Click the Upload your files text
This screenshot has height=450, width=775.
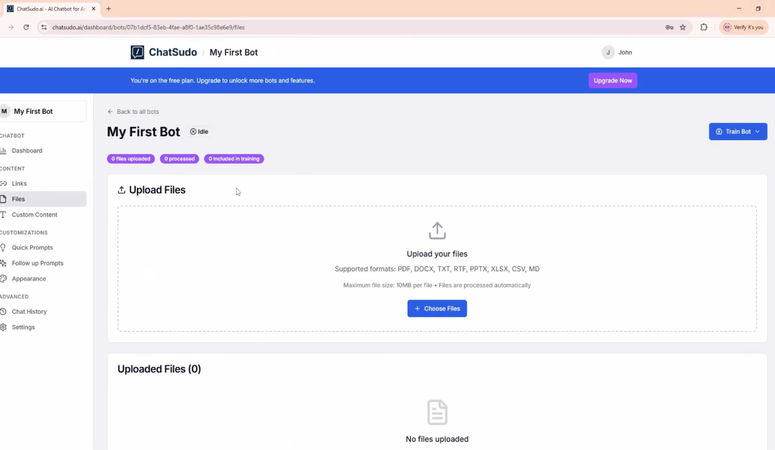[x=437, y=254]
